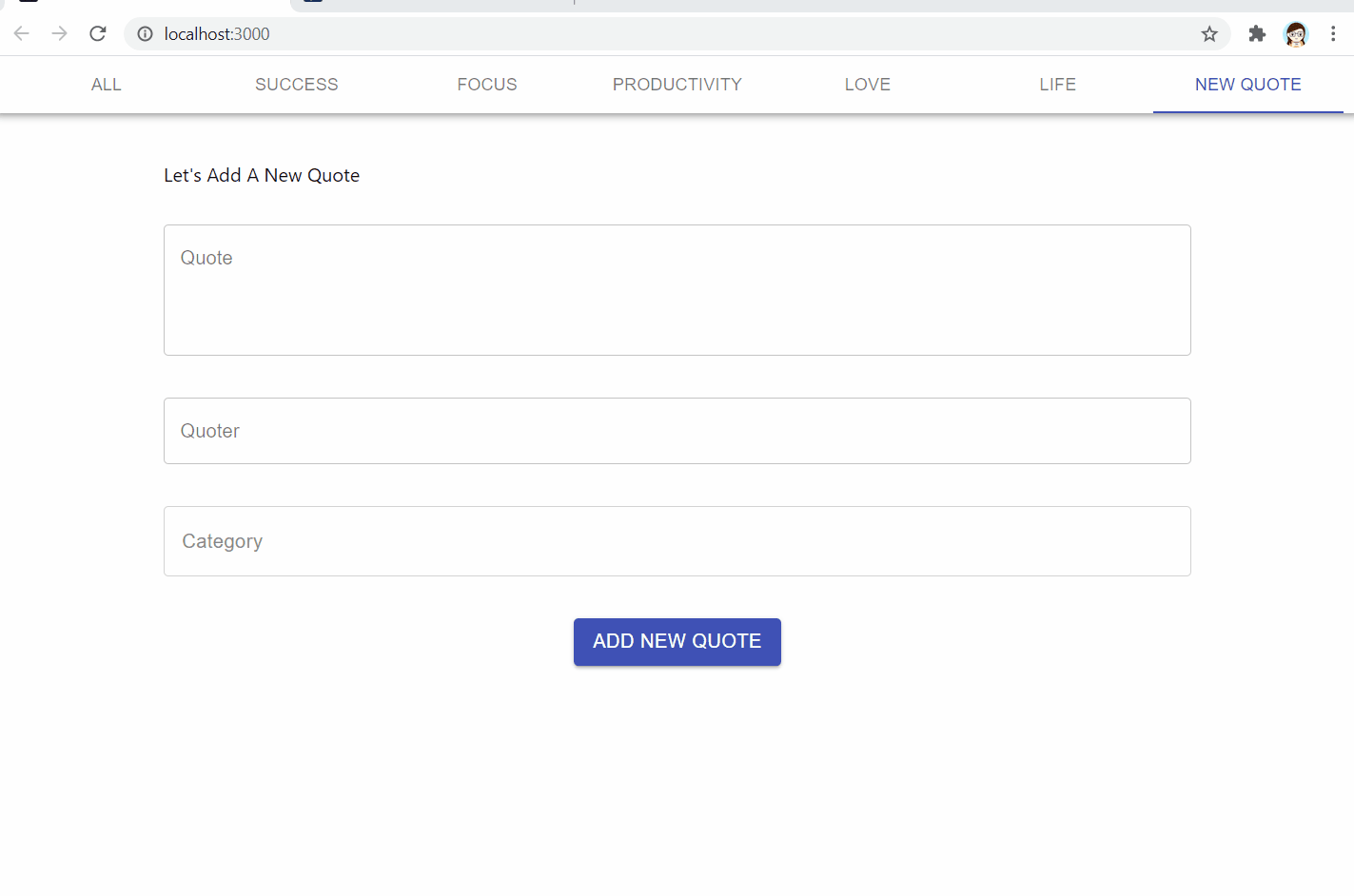
Task: Open the Extensions puzzle icon
Action: (x=1257, y=34)
